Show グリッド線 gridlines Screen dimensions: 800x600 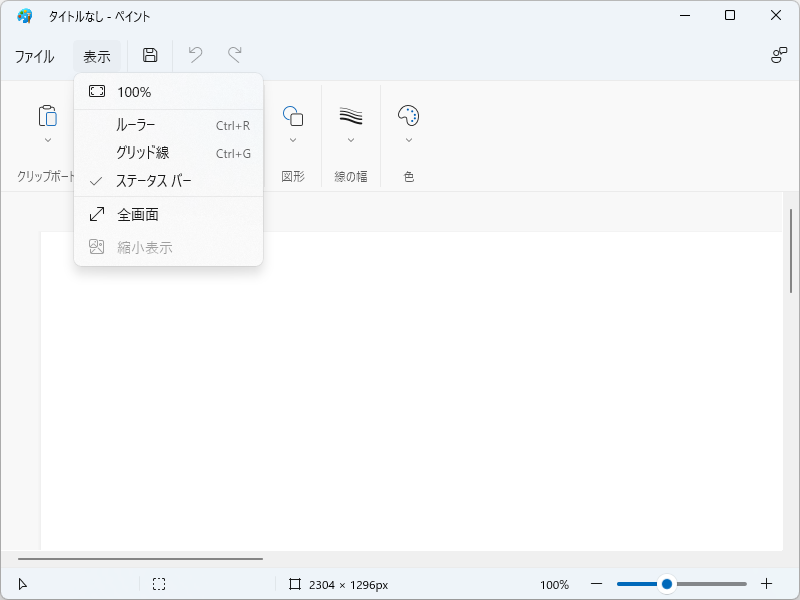(142, 153)
